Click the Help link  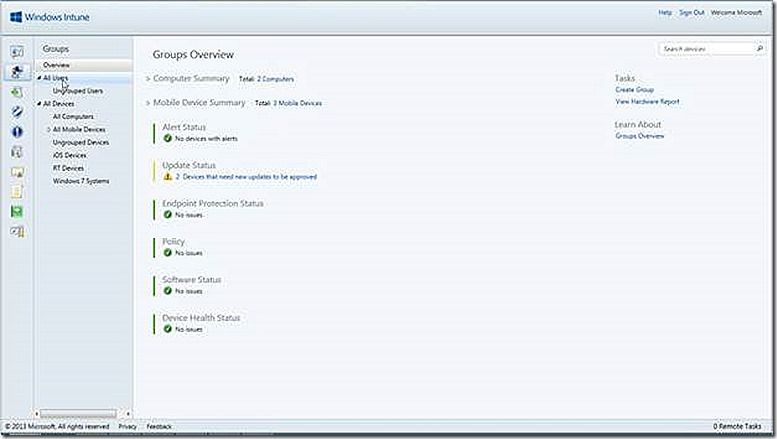pos(665,12)
